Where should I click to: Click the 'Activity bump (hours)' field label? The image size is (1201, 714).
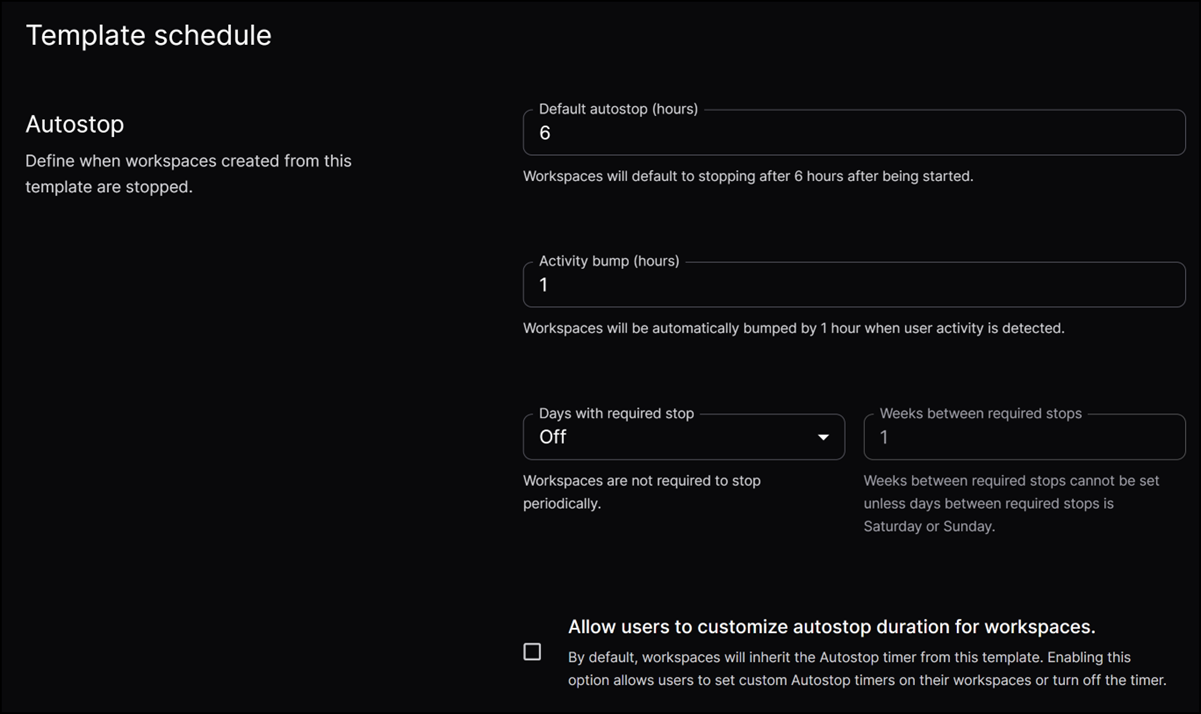608,261
